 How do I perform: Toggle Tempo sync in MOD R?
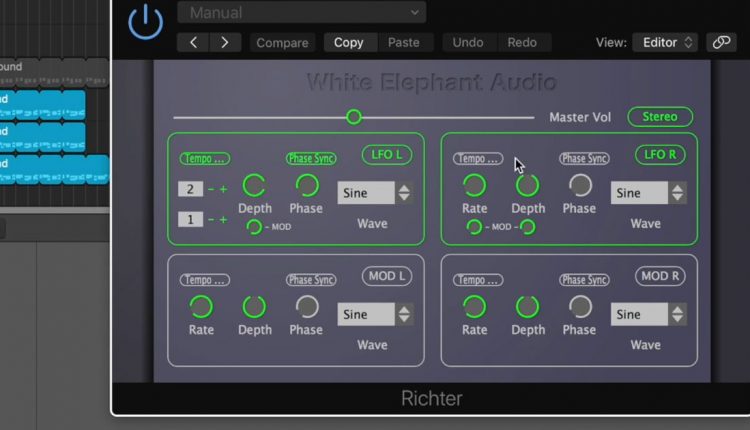pos(478,280)
